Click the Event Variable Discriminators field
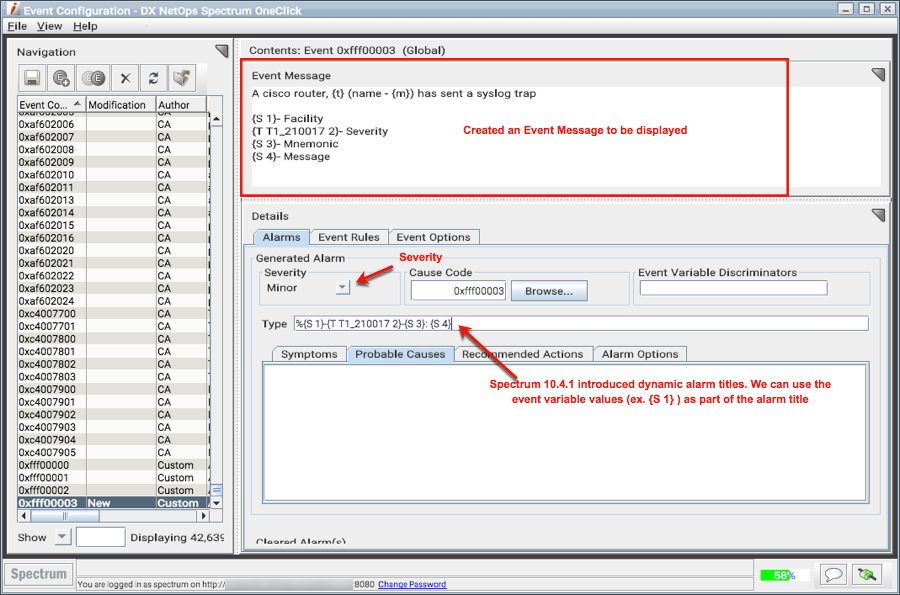The image size is (900, 595). pos(734,288)
